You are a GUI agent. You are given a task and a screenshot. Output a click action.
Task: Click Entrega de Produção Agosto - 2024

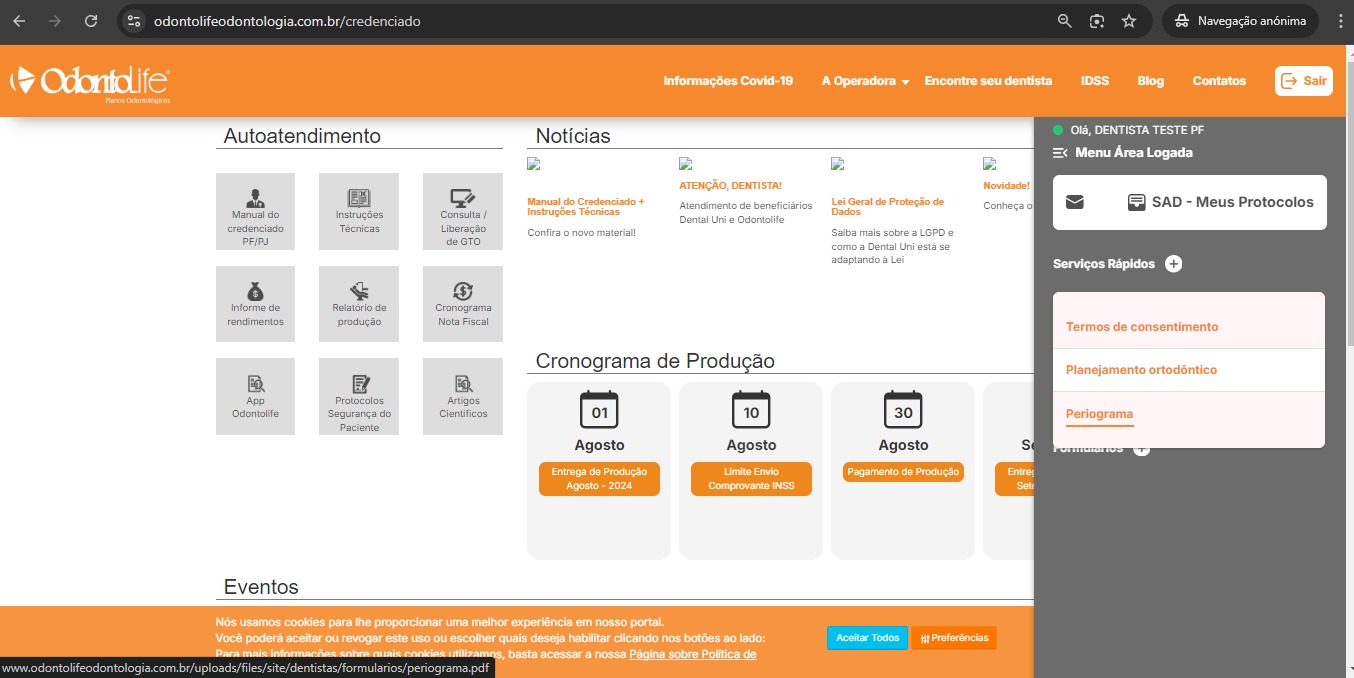point(599,479)
